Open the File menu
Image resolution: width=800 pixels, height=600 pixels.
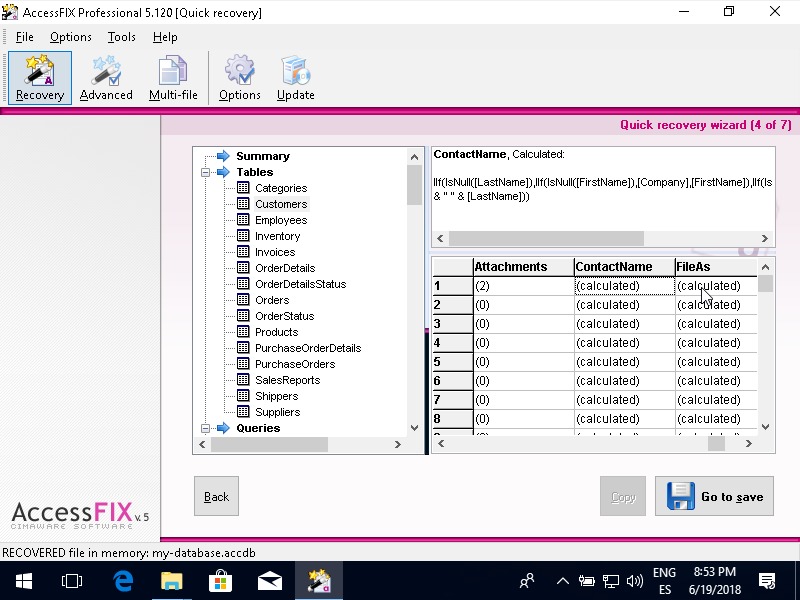(24, 37)
